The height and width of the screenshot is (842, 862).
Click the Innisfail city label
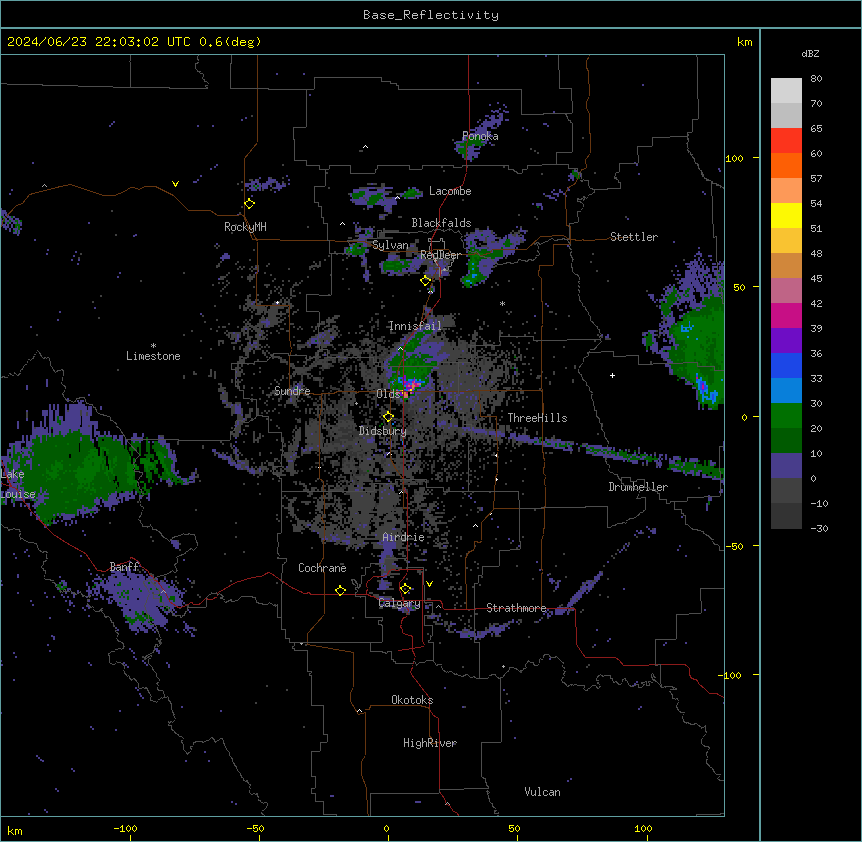tap(415, 326)
